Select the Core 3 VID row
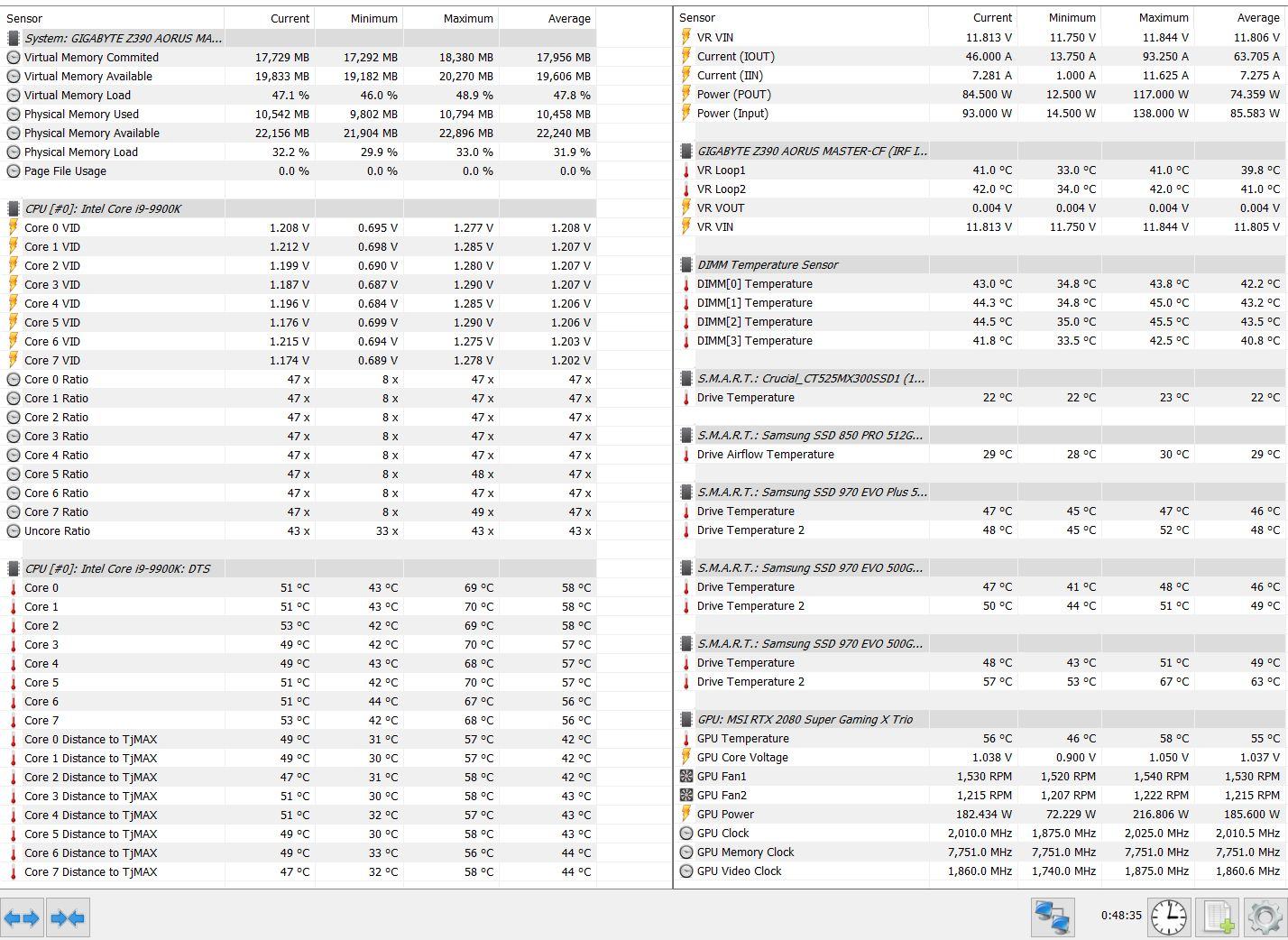1288x940 pixels. coord(298,285)
